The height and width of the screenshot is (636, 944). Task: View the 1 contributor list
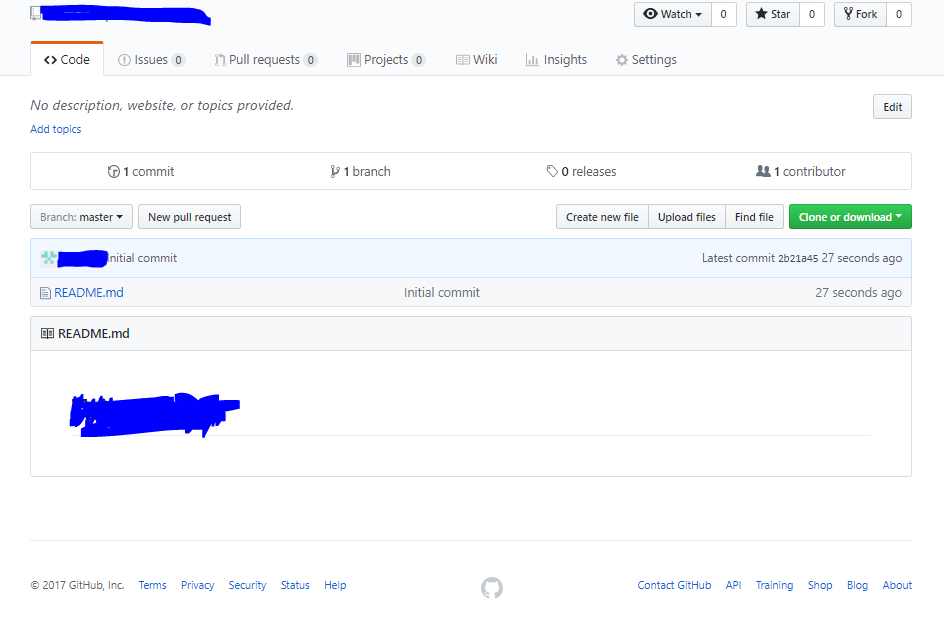(x=801, y=172)
